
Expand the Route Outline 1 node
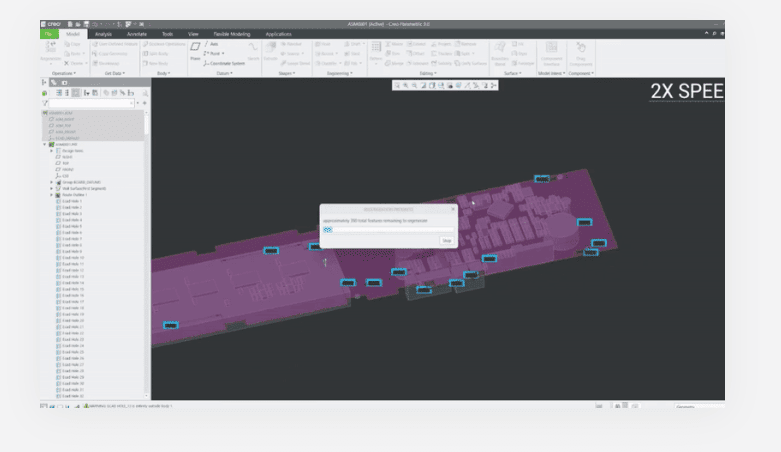pyautogui.click(x=51, y=195)
